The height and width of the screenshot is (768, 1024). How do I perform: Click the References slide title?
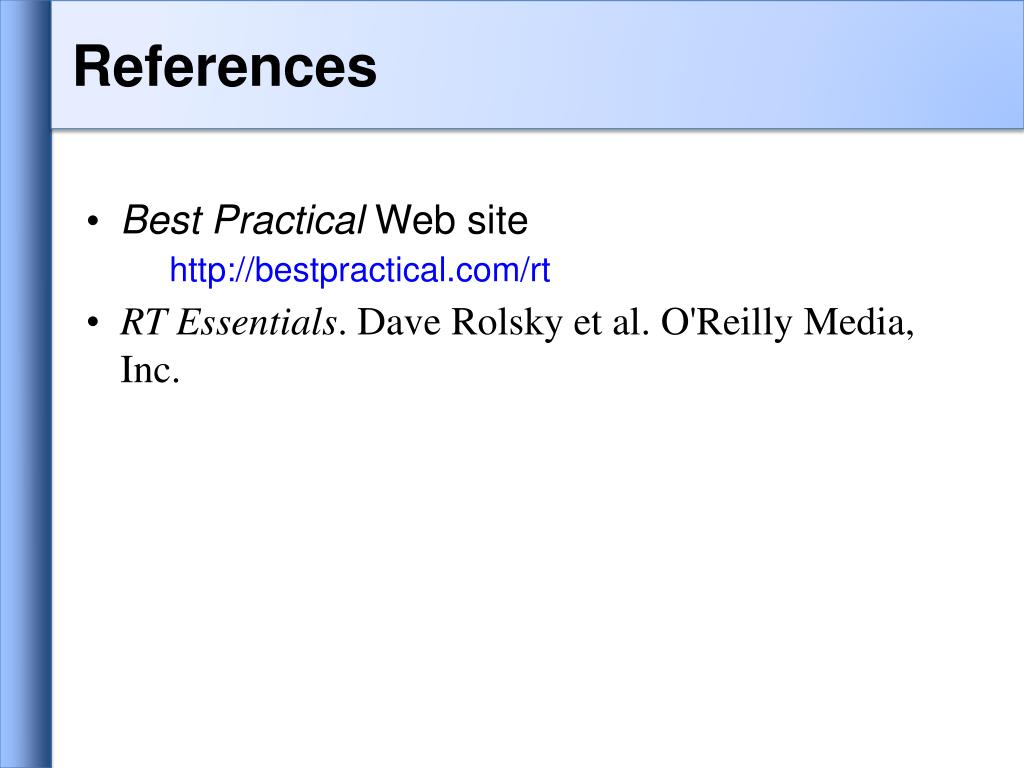pos(225,67)
